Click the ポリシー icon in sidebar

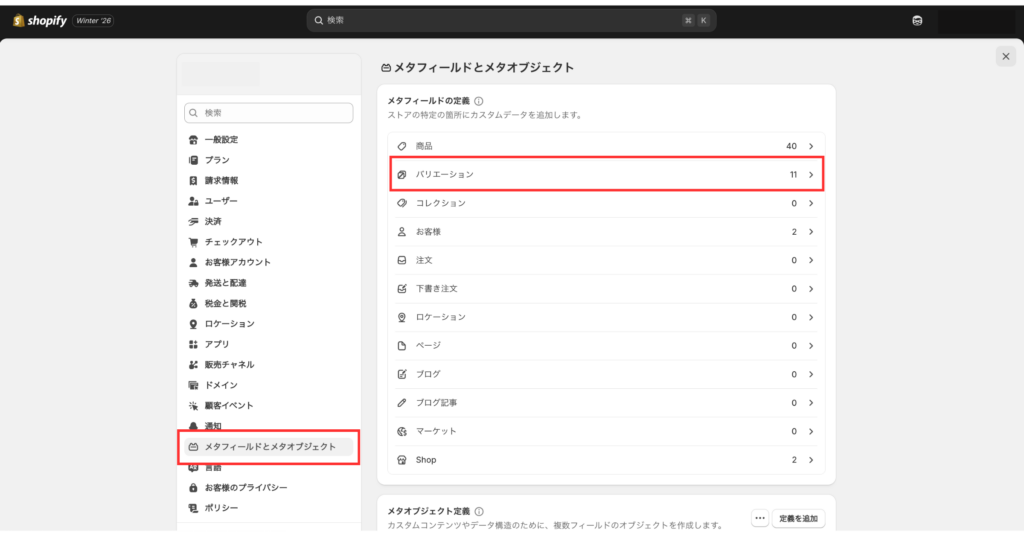(193, 508)
